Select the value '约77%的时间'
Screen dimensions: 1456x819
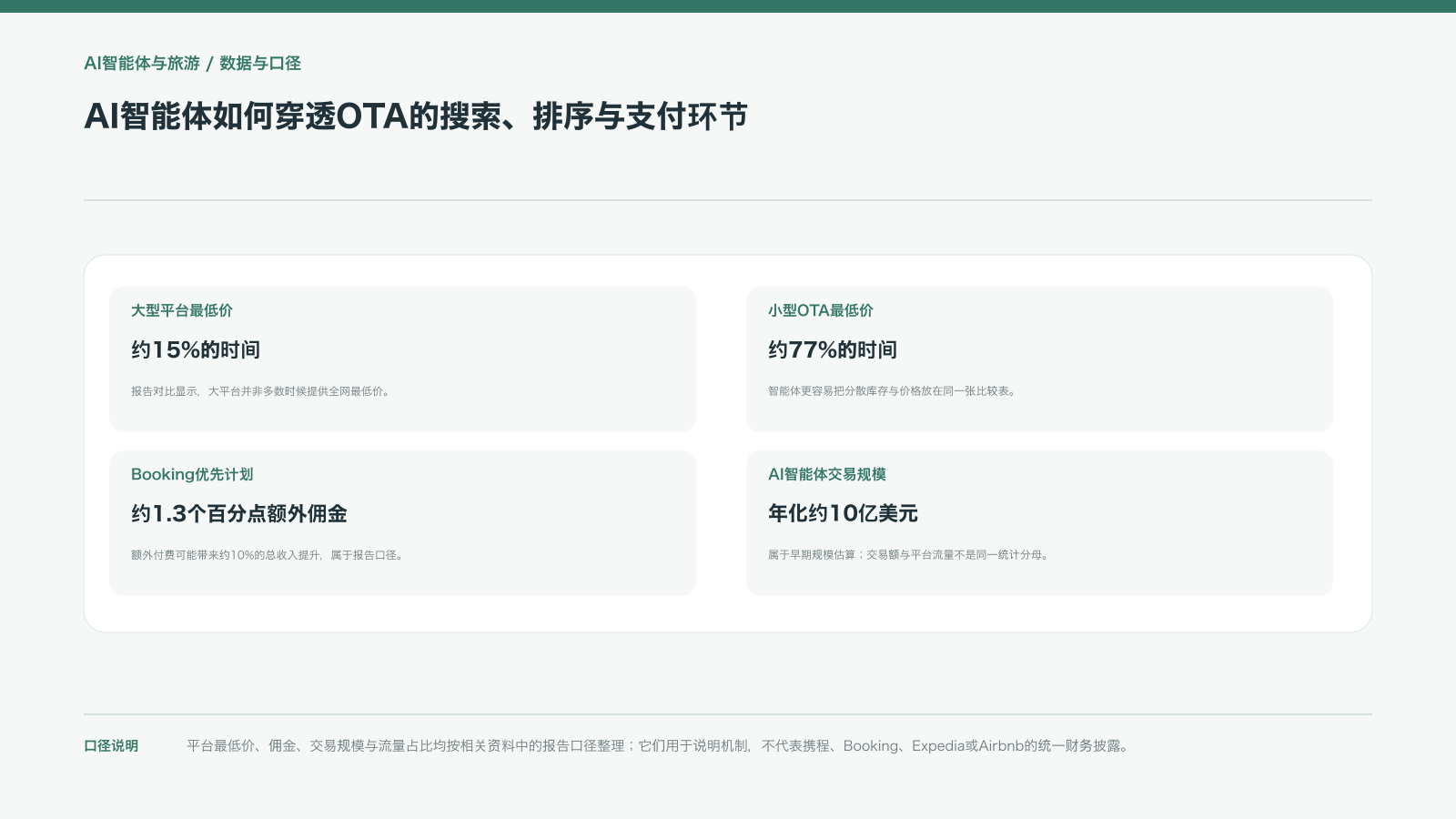[833, 349]
